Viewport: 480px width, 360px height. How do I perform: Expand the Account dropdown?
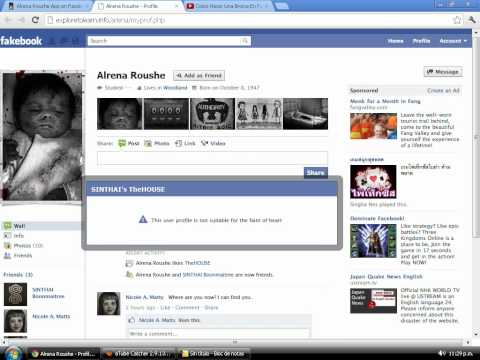point(453,41)
